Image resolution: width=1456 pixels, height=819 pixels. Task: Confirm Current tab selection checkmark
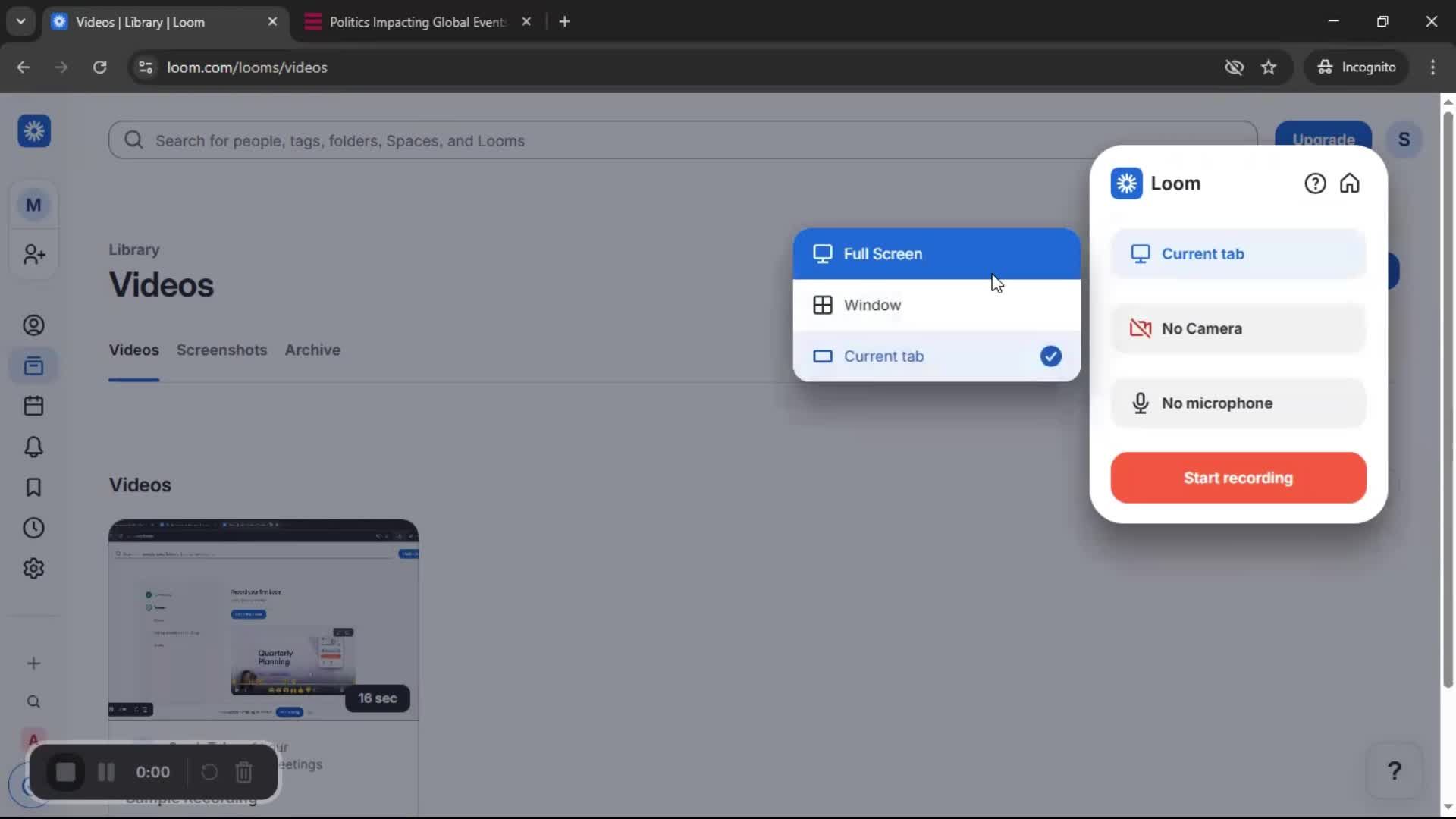point(1050,356)
